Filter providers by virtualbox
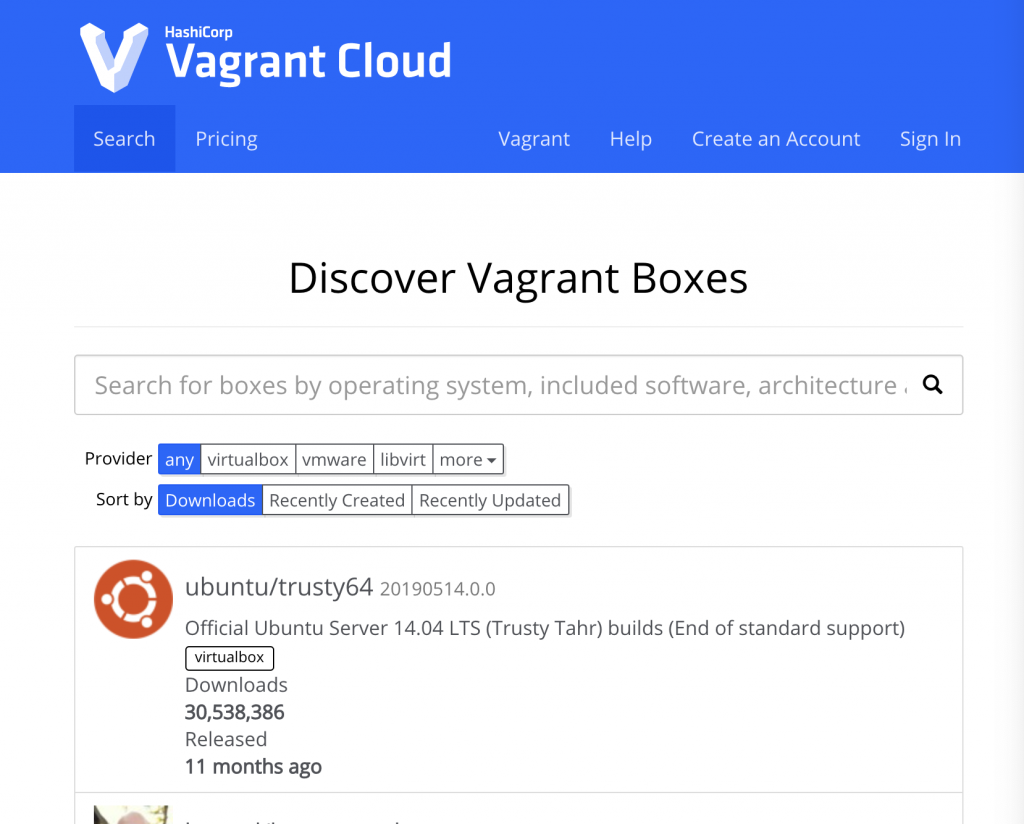This screenshot has height=824, width=1024. (x=248, y=459)
